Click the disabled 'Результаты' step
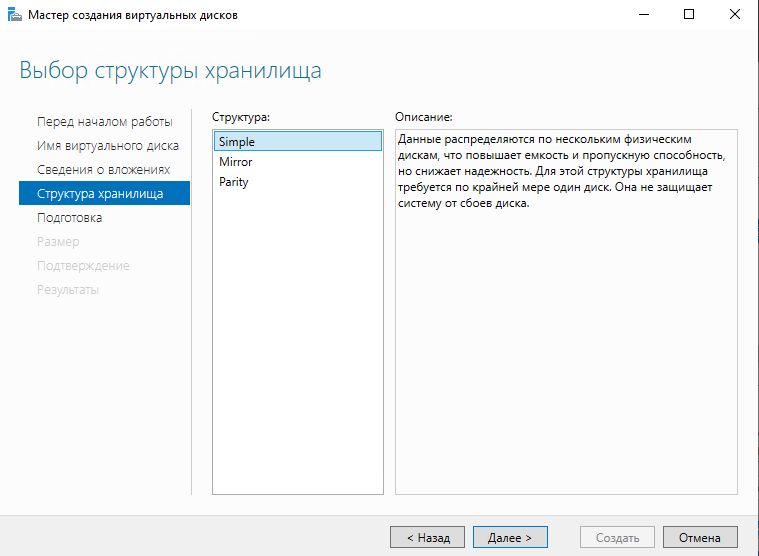Image resolution: width=759 pixels, height=556 pixels. [x=68, y=289]
